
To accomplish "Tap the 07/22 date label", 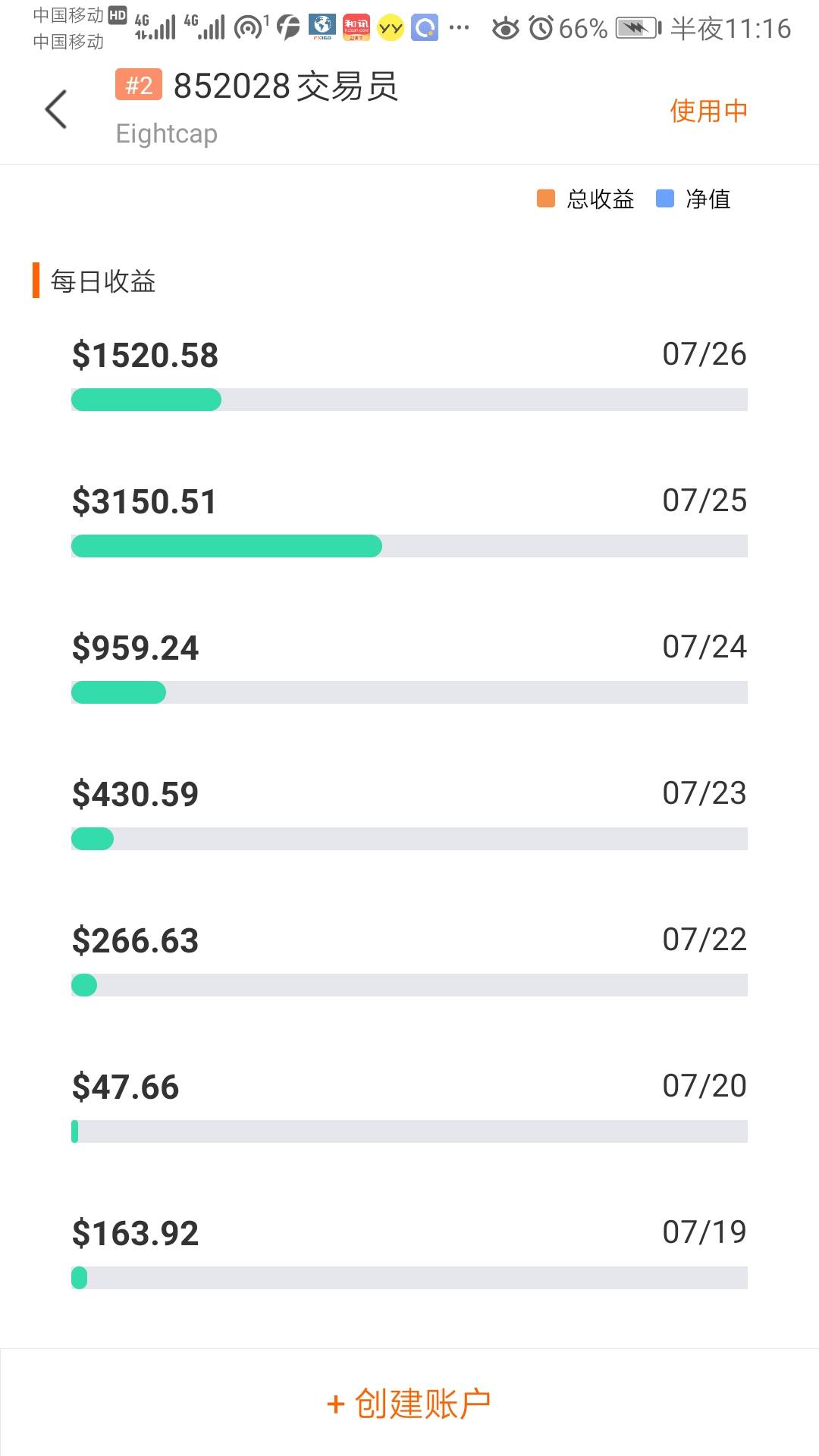I will pyautogui.click(x=704, y=940).
